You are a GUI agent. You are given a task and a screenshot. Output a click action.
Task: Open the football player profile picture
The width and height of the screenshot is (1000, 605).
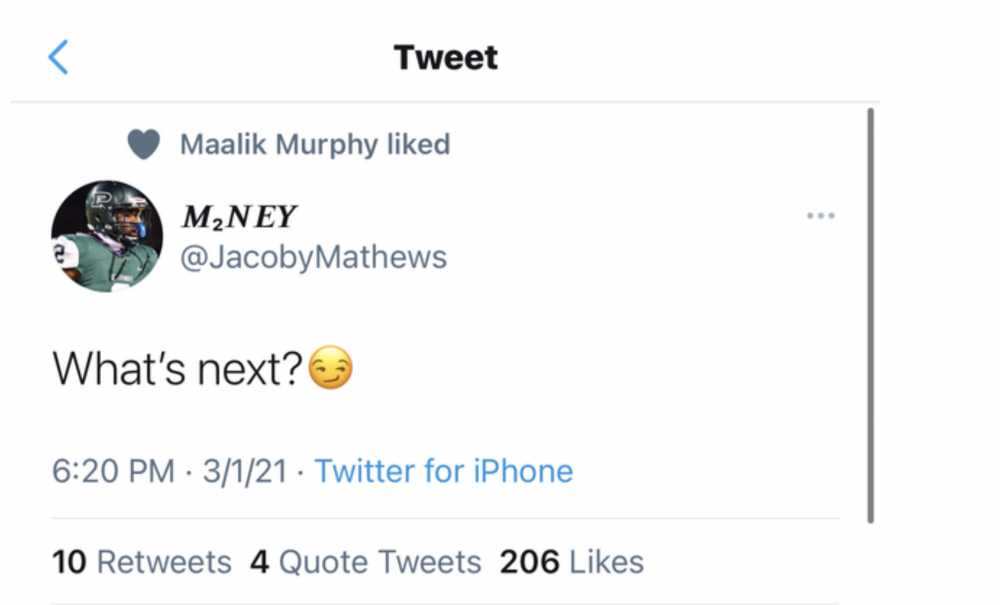click(107, 236)
